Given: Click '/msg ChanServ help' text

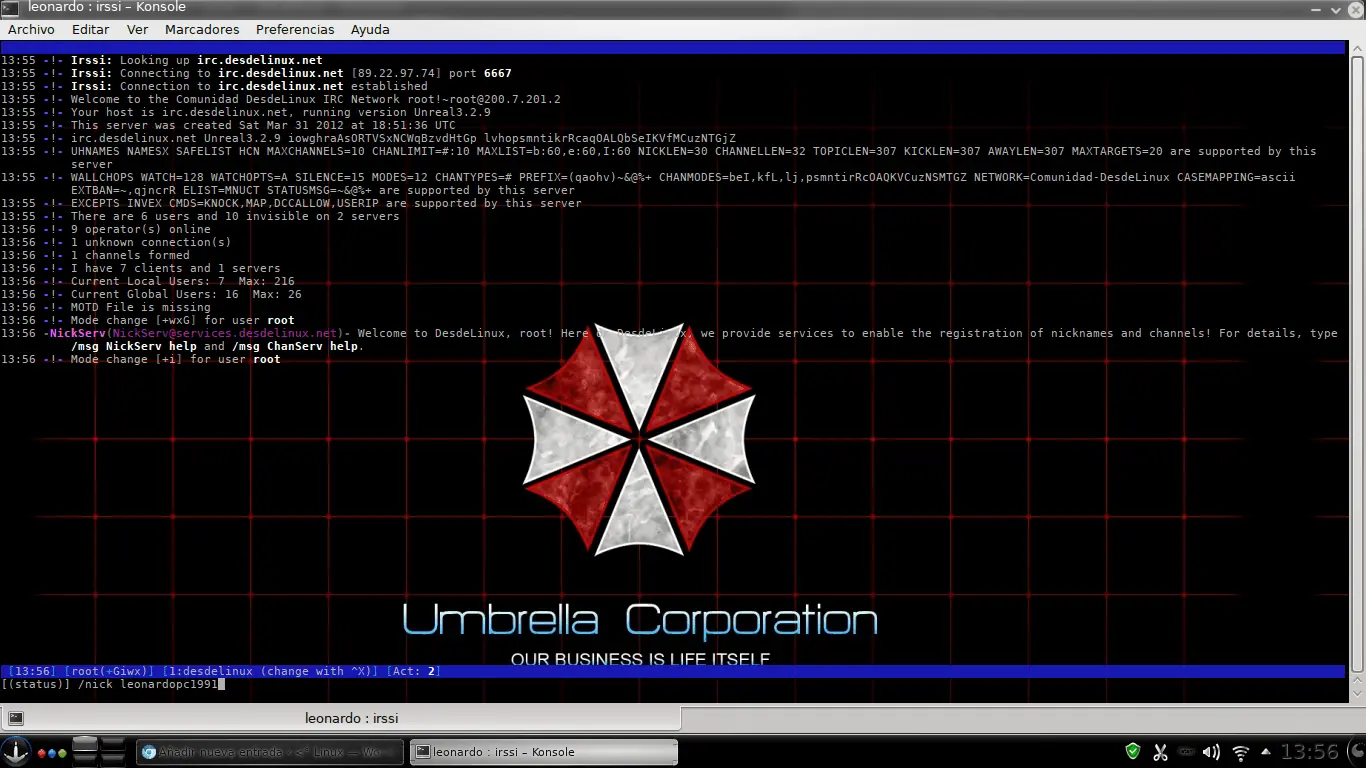Looking at the screenshot, I should pos(294,346).
